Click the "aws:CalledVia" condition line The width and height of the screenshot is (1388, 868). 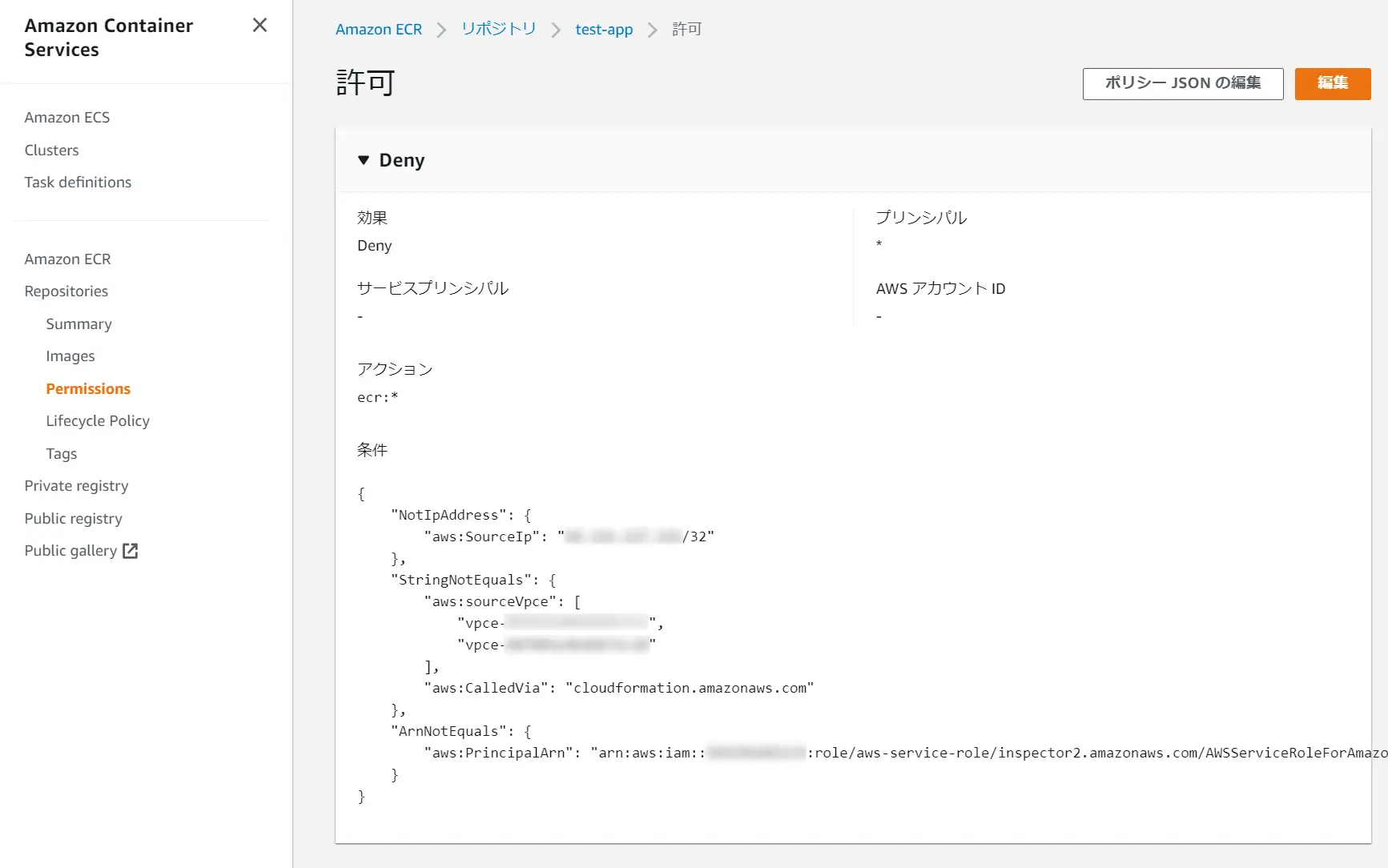click(x=619, y=688)
